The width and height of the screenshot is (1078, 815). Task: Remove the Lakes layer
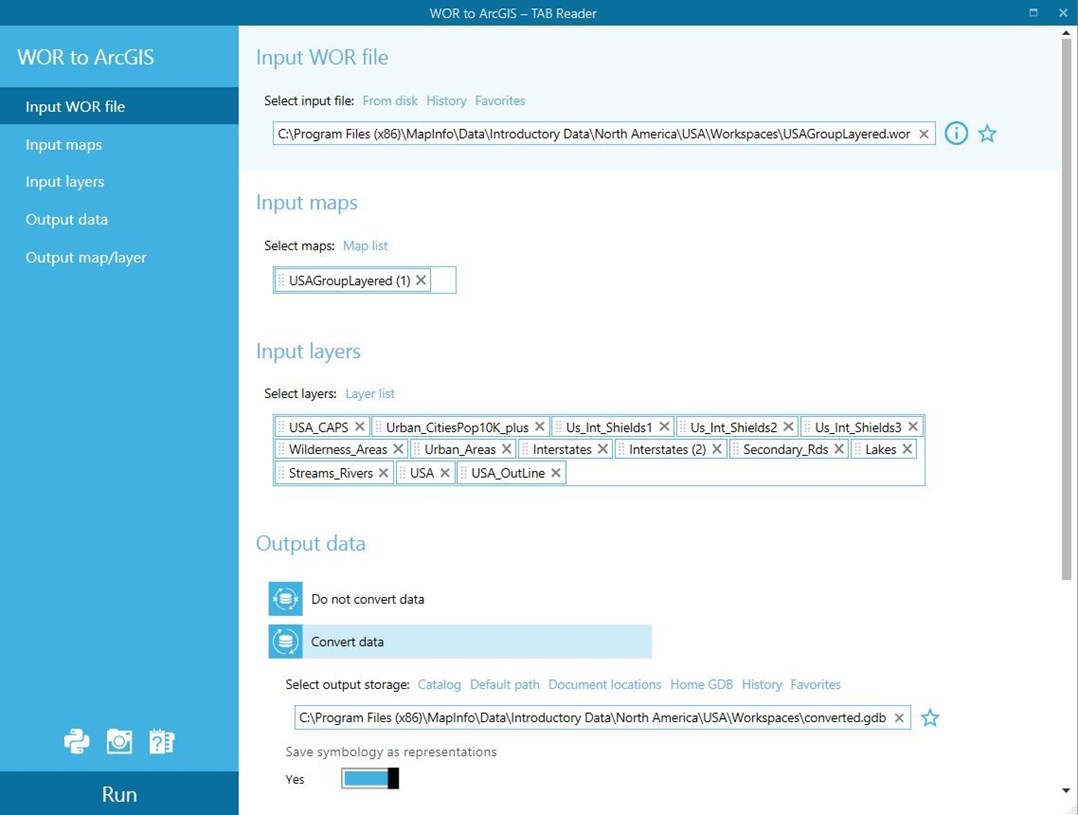(x=908, y=449)
